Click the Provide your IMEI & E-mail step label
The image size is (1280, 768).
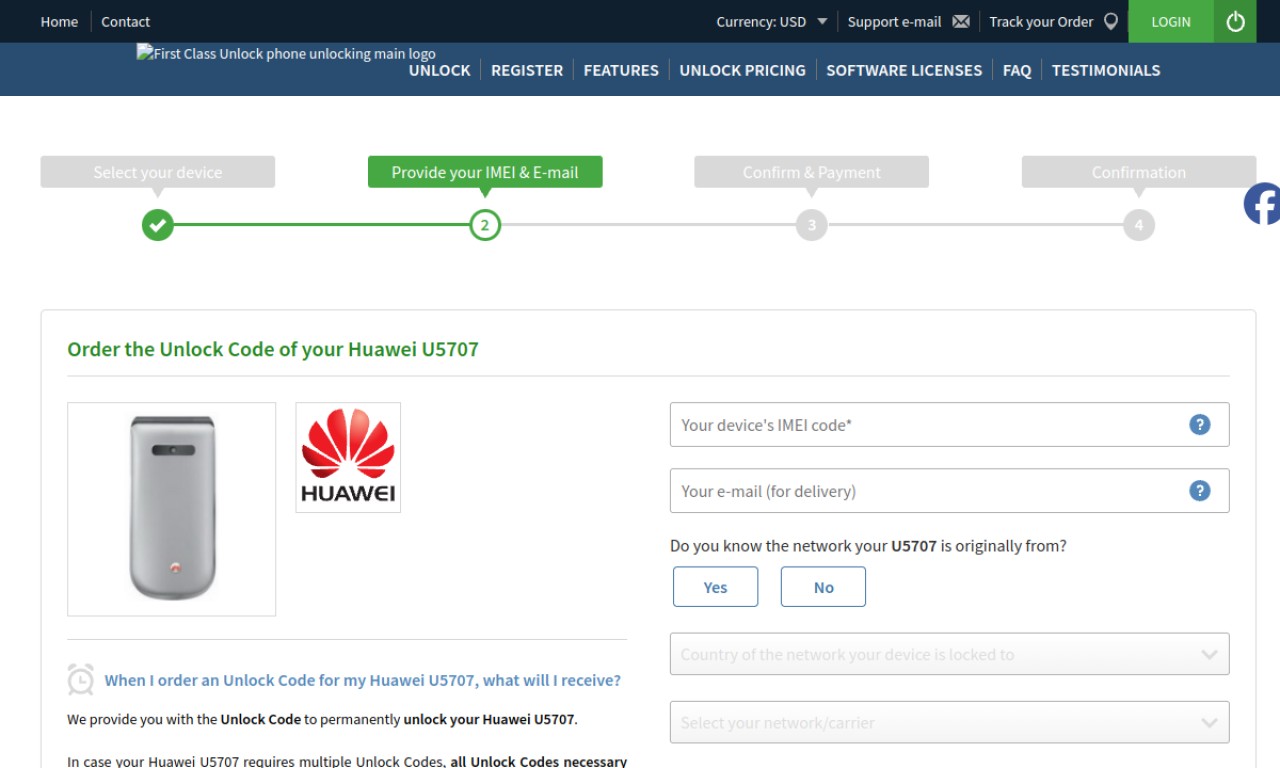click(x=485, y=172)
